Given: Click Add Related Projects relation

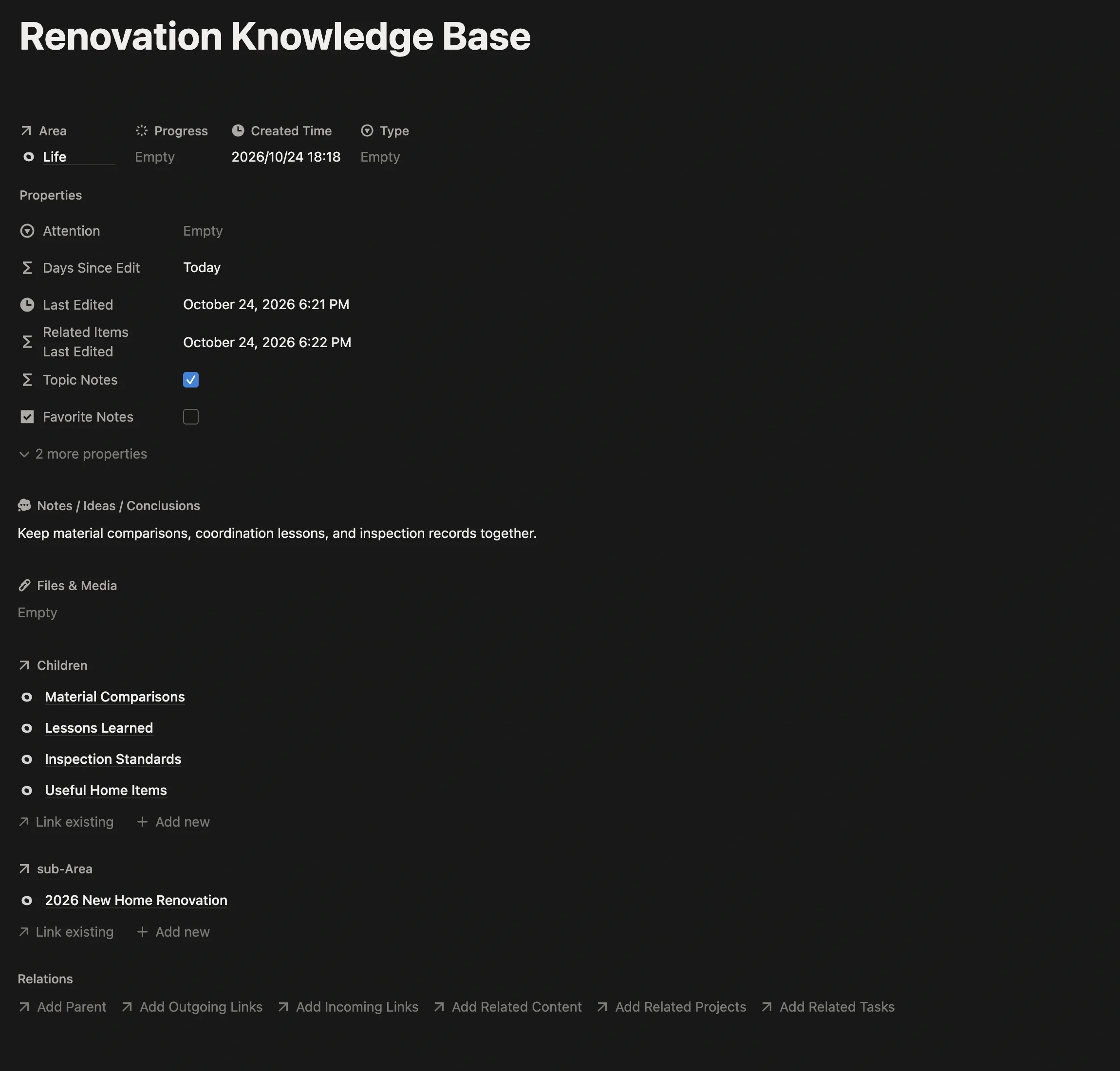Looking at the screenshot, I should pos(672,1007).
